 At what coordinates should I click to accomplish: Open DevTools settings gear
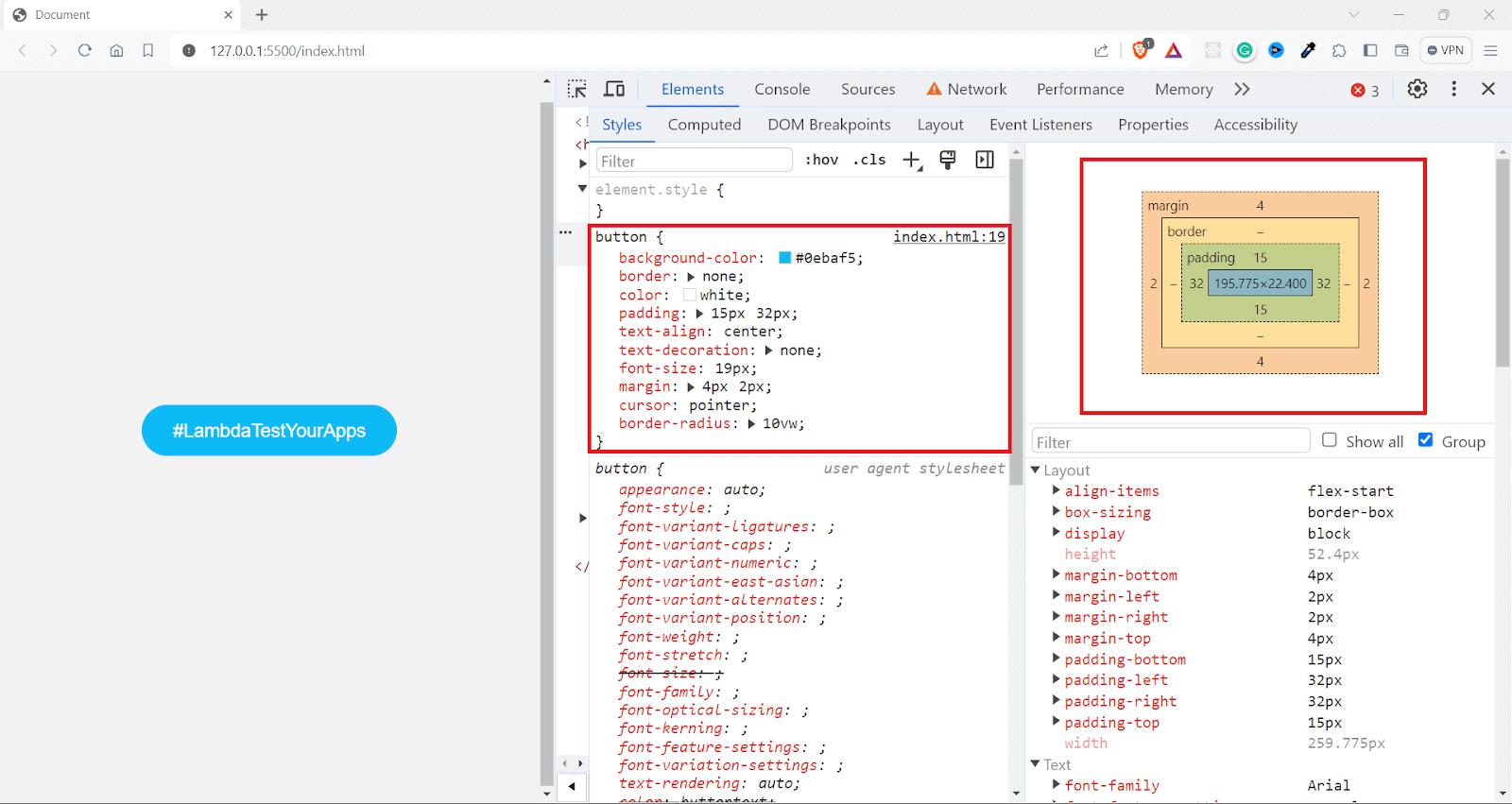(x=1417, y=89)
